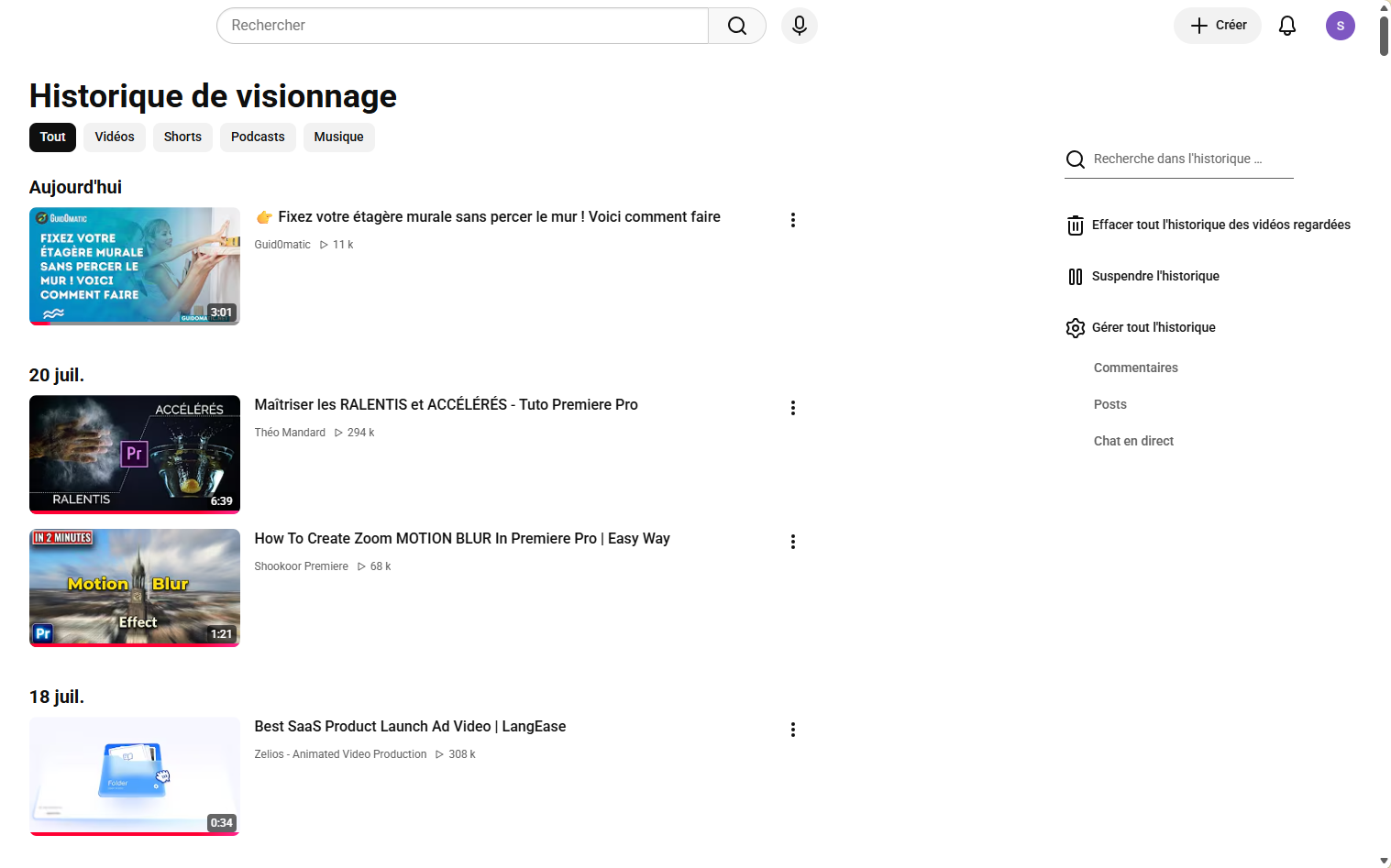Select the Tout filter chip
The width and height of the screenshot is (1391, 868).
click(52, 137)
